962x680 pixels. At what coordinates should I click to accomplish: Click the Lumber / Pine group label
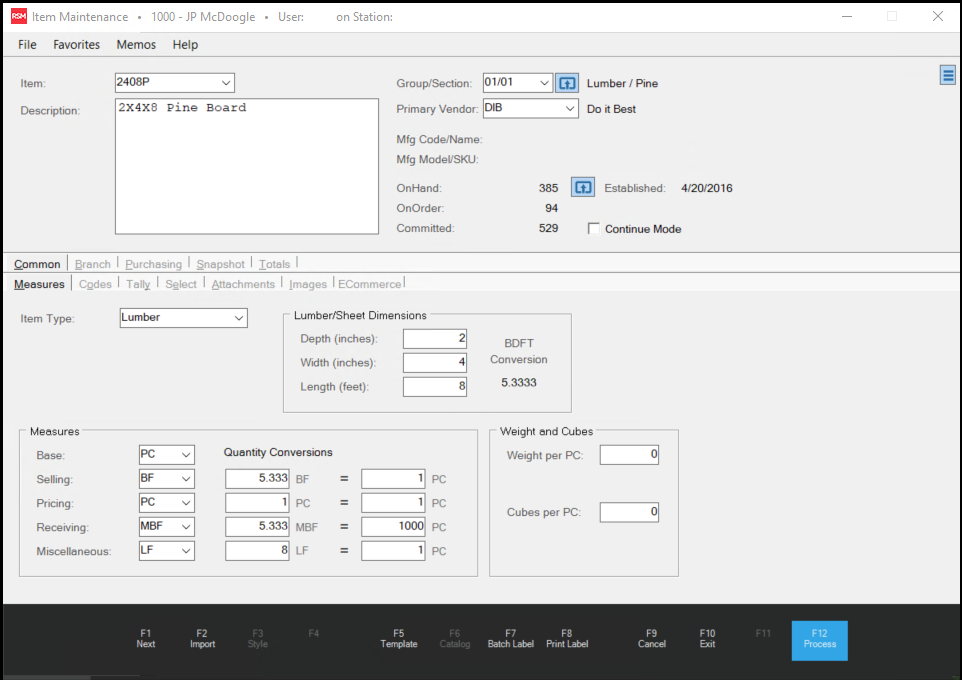(622, 83)
